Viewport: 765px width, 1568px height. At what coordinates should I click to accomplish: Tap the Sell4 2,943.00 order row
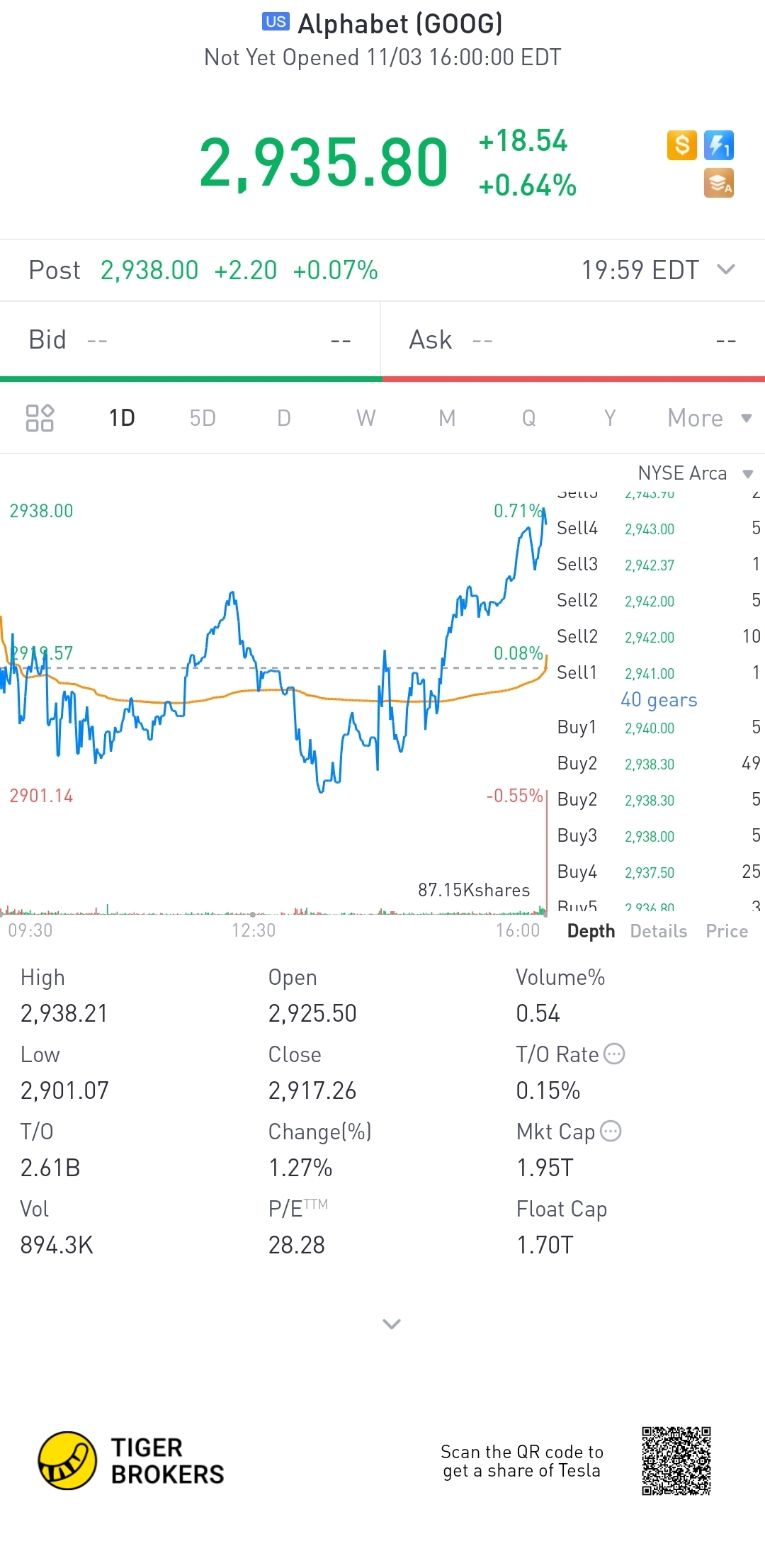(659, 529)
